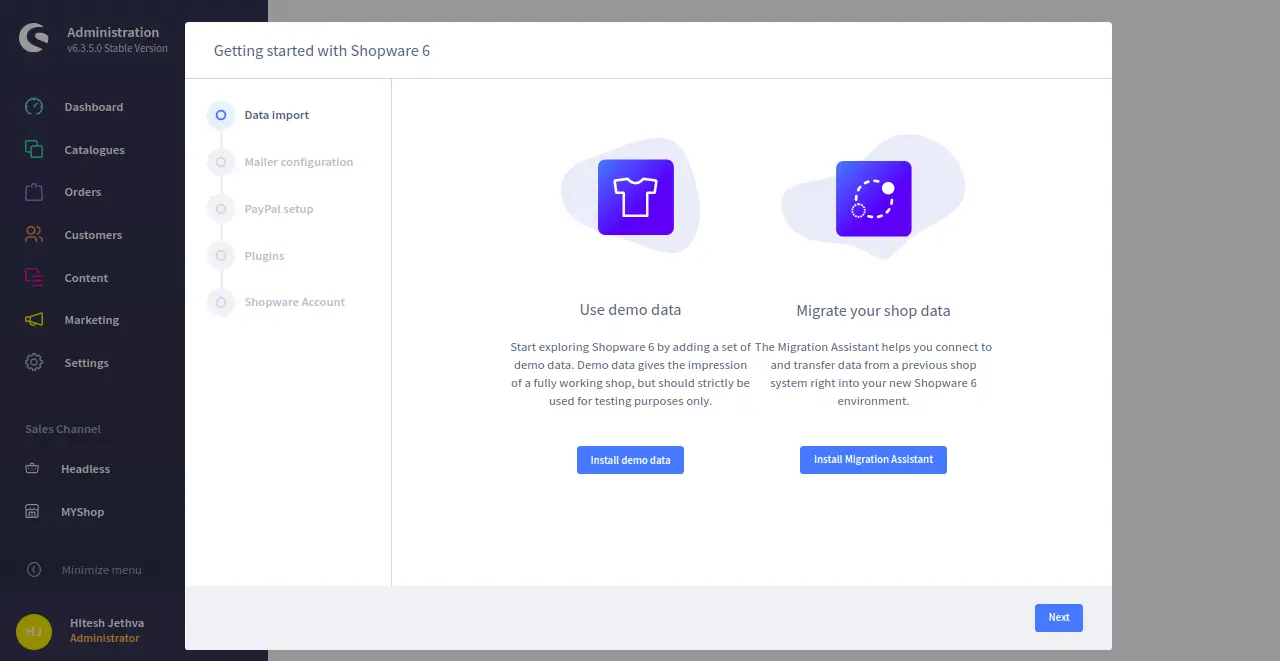Click the PayPal setup step label
This screenshot has height=661, width=1280.
tap(279, 209)
